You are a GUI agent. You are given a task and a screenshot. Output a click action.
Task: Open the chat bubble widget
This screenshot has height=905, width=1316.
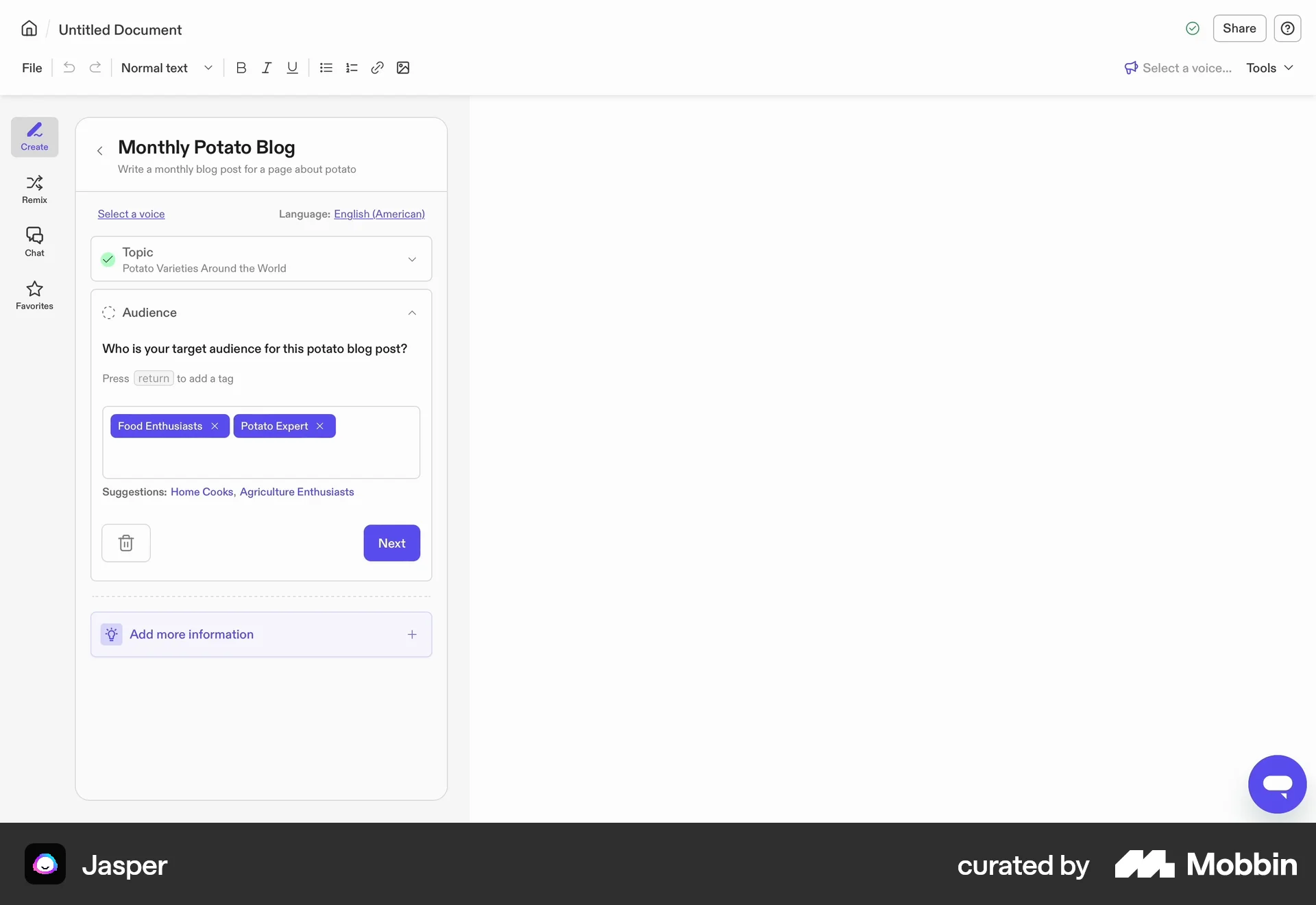coord(1276,784)
